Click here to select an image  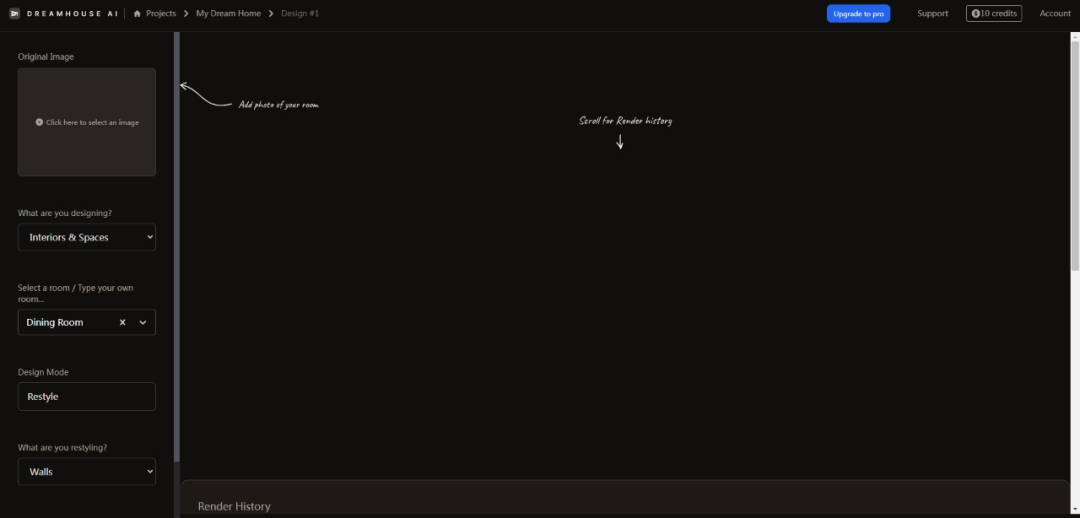pos(92,122)
